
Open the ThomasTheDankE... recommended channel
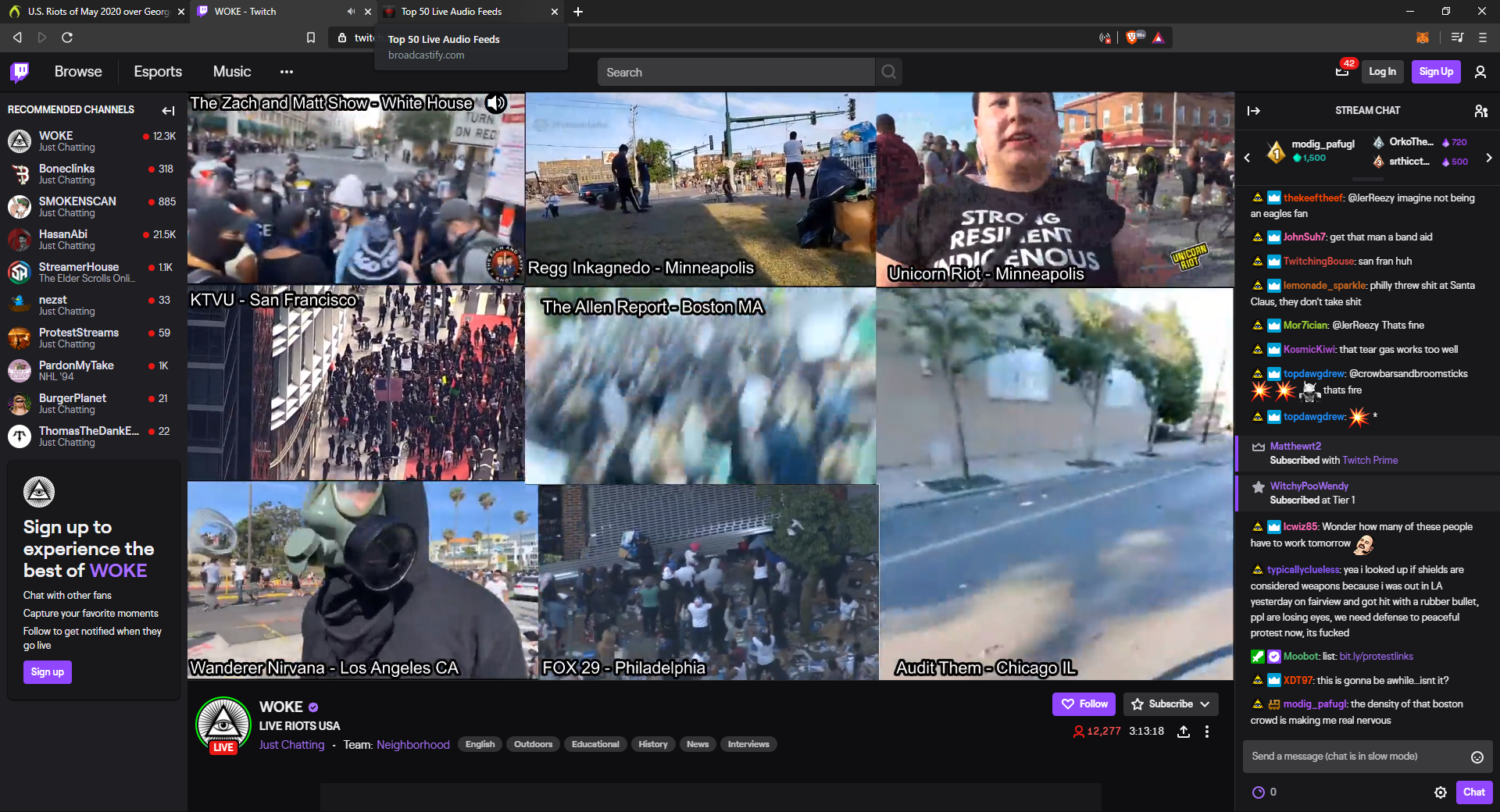point(93,436)
